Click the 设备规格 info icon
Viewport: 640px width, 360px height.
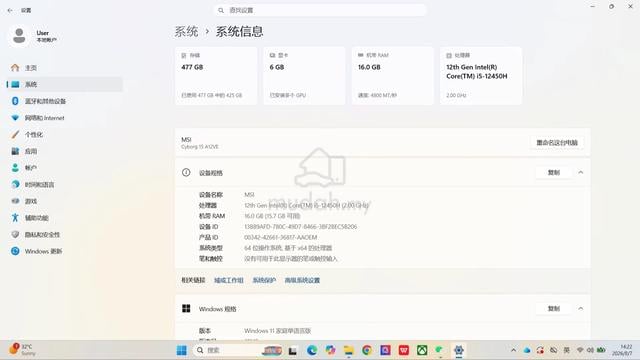point(186,172)
